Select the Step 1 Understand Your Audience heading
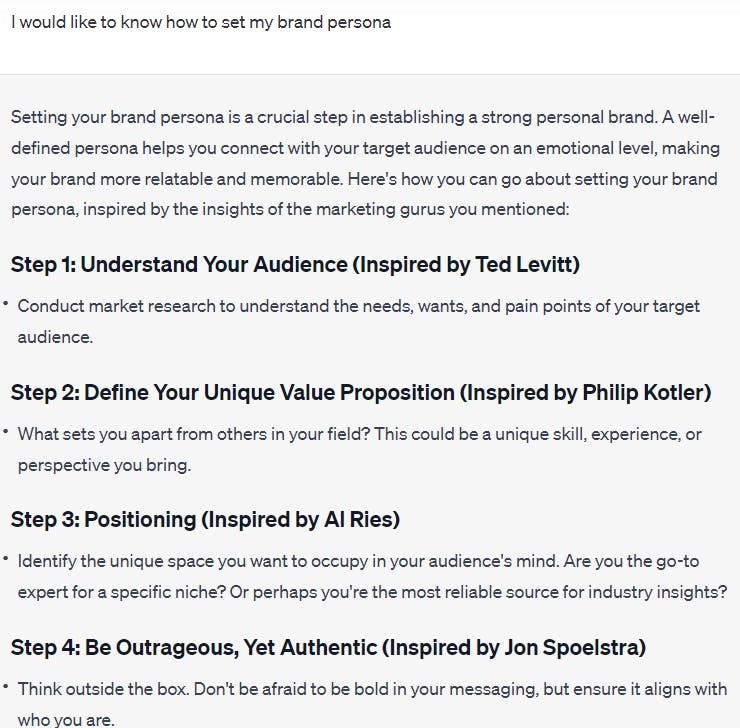 pyautogui.click(x=295, y=264)
